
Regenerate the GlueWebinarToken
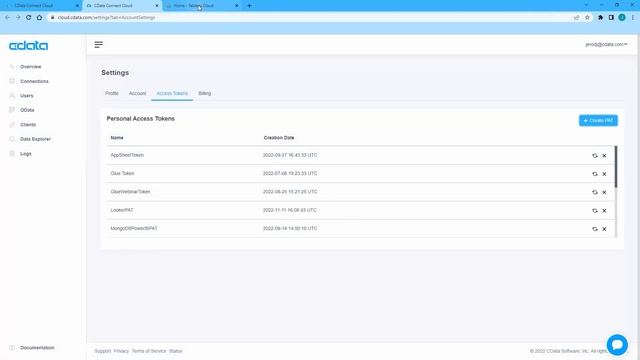[x=595, y=192]
